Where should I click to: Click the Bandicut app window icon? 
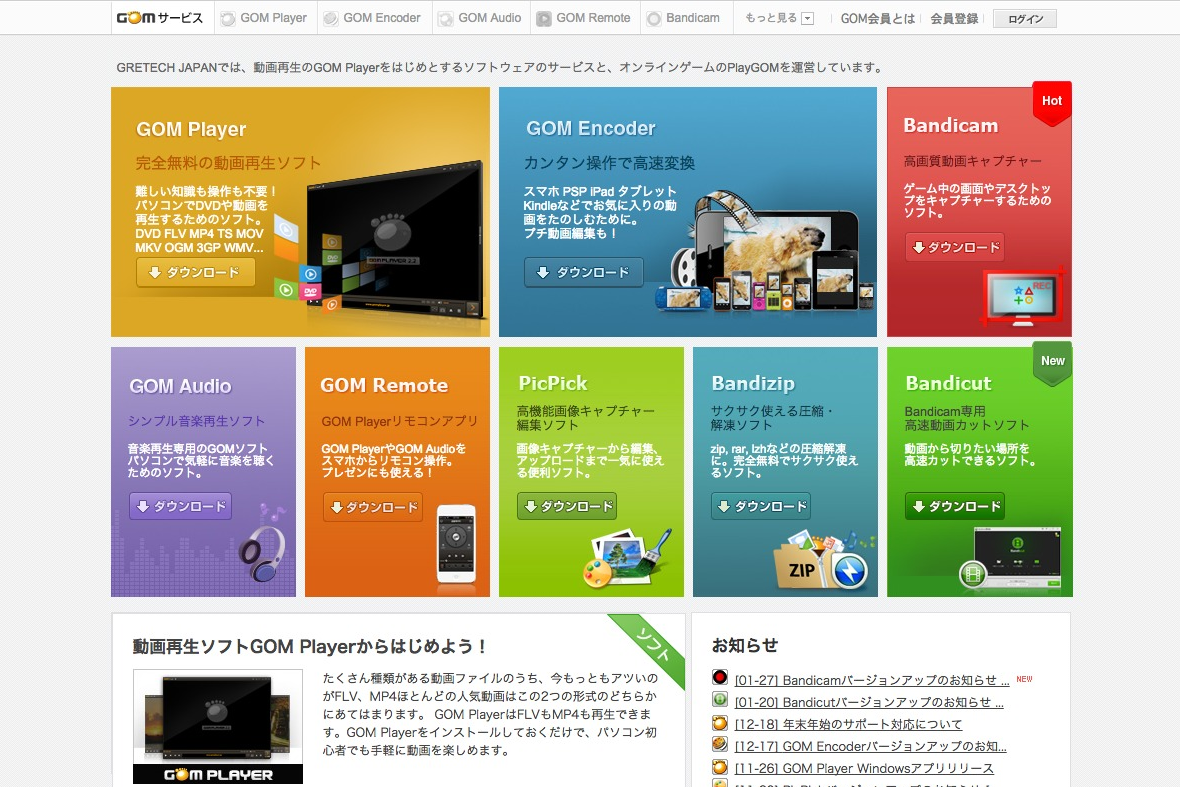[1011, 558]
